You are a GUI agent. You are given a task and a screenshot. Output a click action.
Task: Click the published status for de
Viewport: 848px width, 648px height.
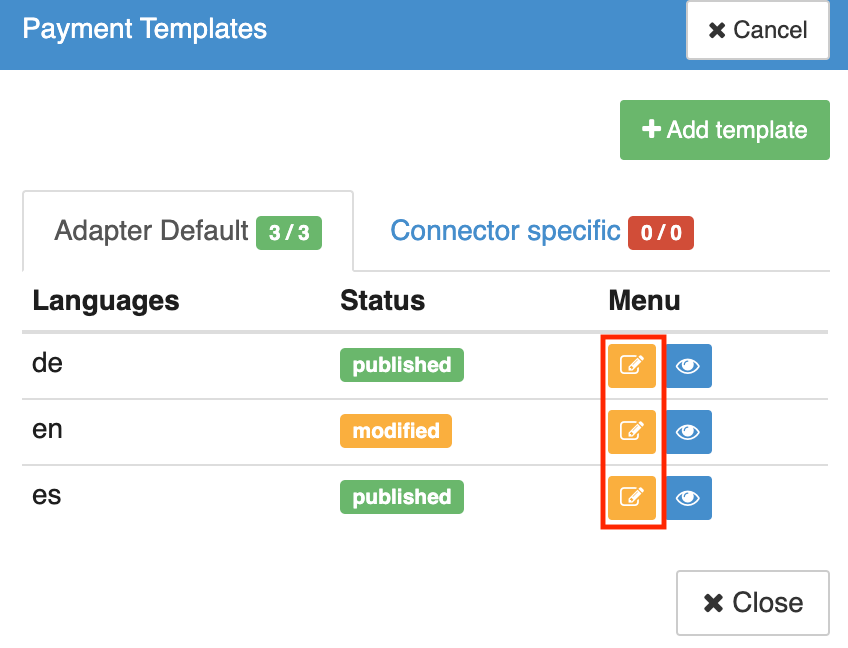pos(402,365)
